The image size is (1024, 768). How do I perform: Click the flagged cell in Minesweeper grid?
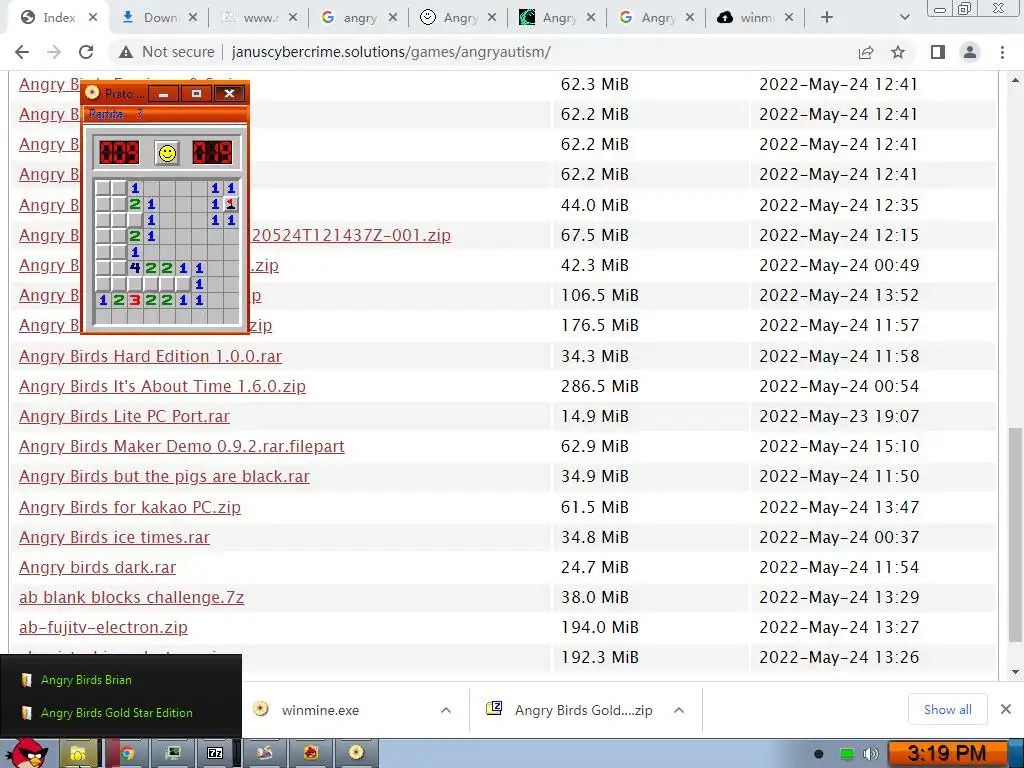(231, 204)
